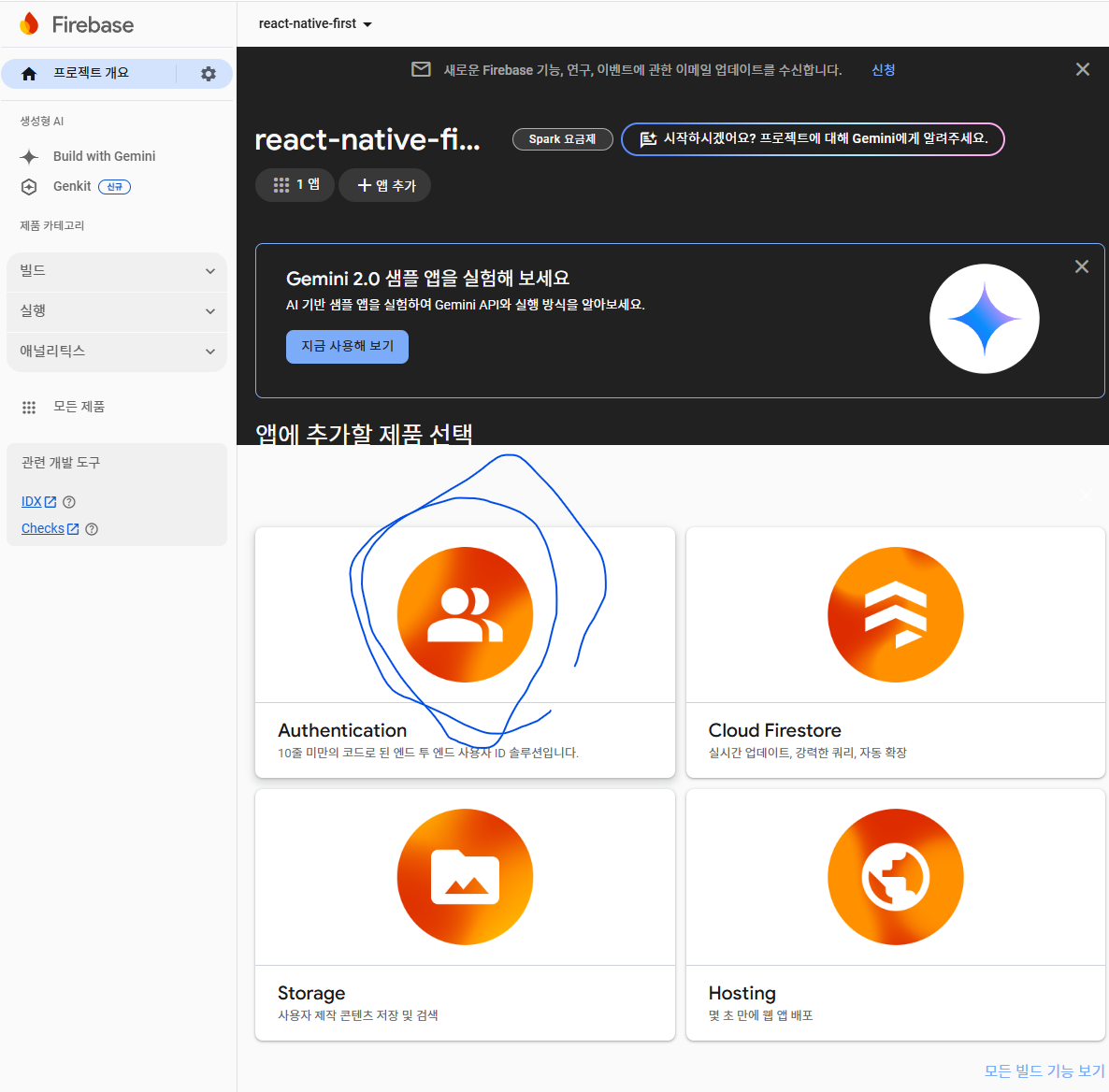The image size is (1109, 1092).
Task: Click the 1 앱 apps chip
Action: tap(295, 185)
